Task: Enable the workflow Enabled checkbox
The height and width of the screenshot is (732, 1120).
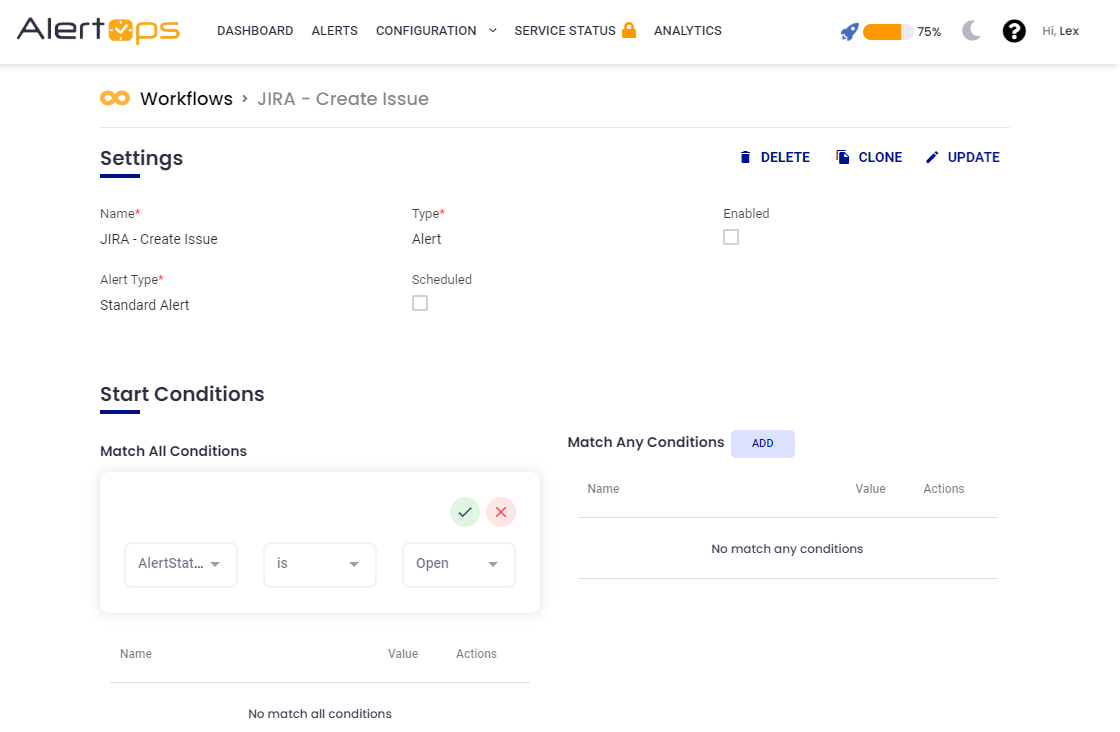Action: pos(731,237)
